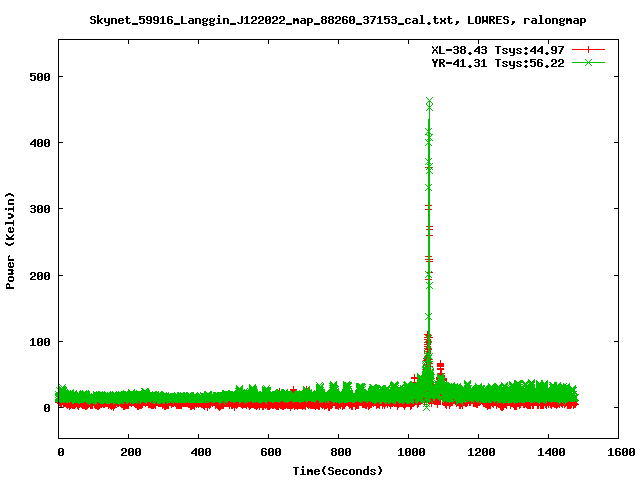Select the legend entry XL-38.43 Tsys:44.97
Screen dimensions: 640x480
pyautogui.click(x=498, y=50)
